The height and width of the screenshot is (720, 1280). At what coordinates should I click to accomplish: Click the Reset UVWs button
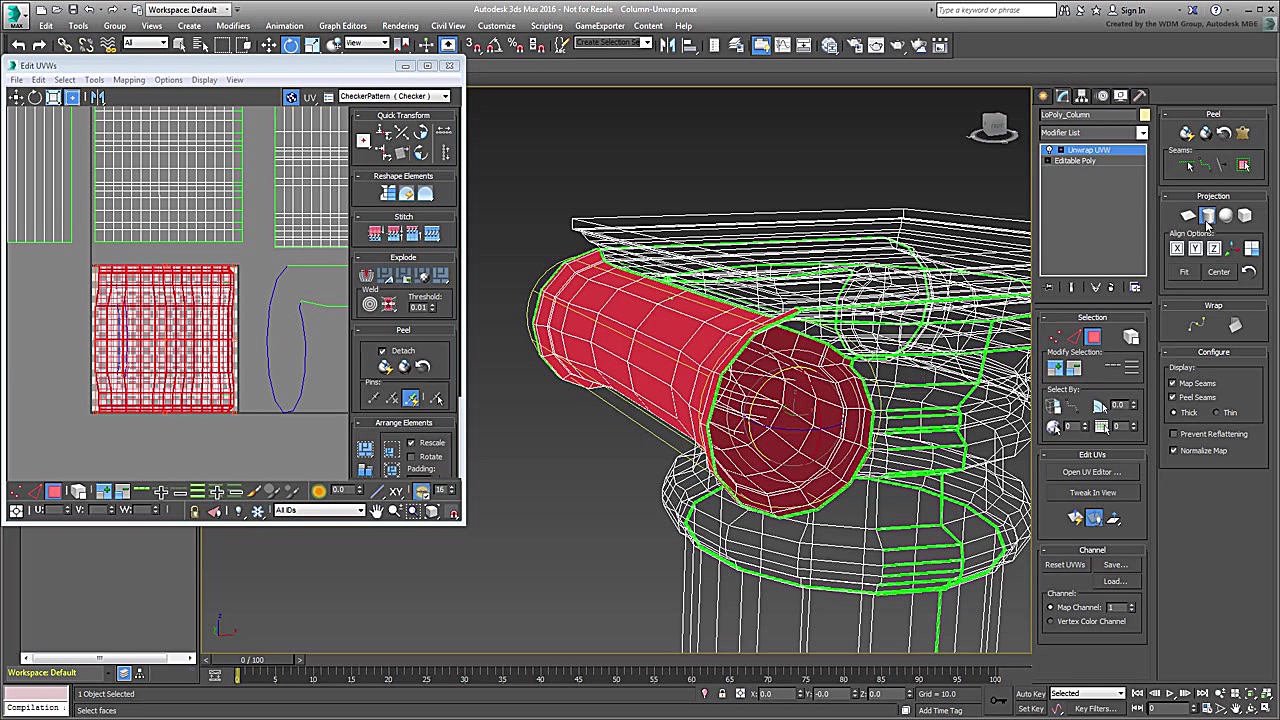[1065, 565]
